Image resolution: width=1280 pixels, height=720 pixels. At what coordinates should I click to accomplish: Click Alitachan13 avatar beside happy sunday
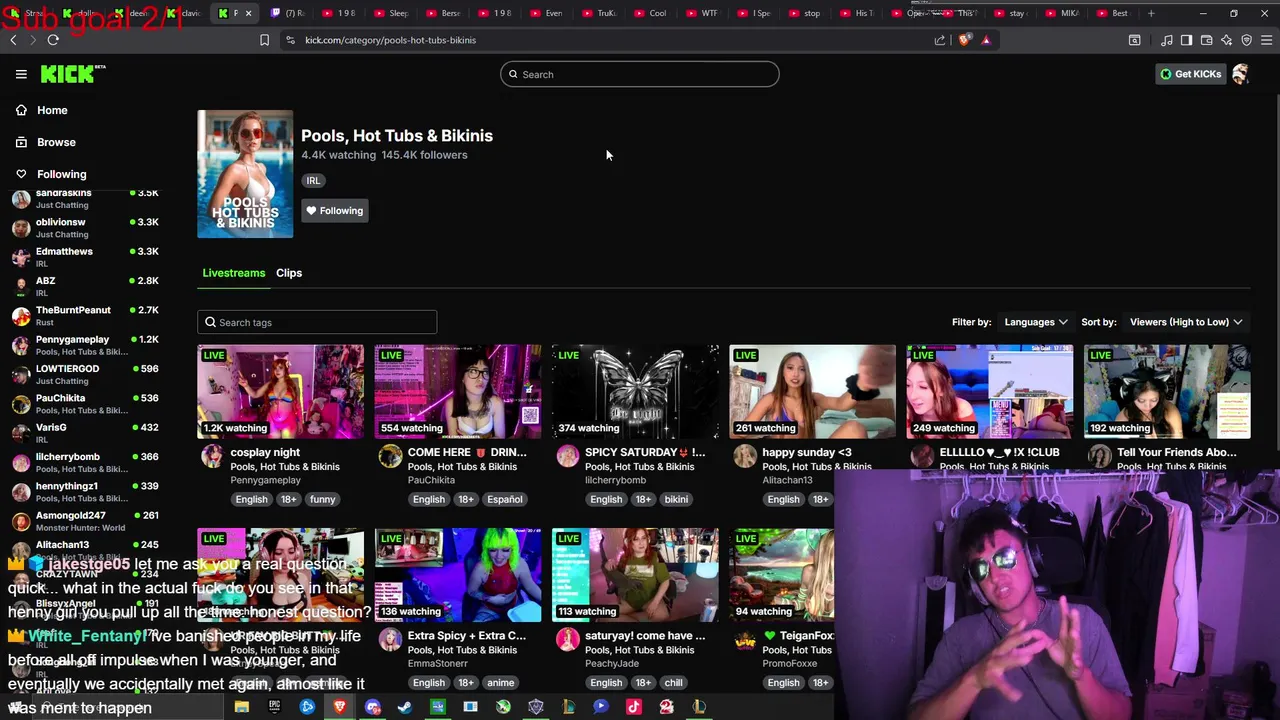[745, 457]
